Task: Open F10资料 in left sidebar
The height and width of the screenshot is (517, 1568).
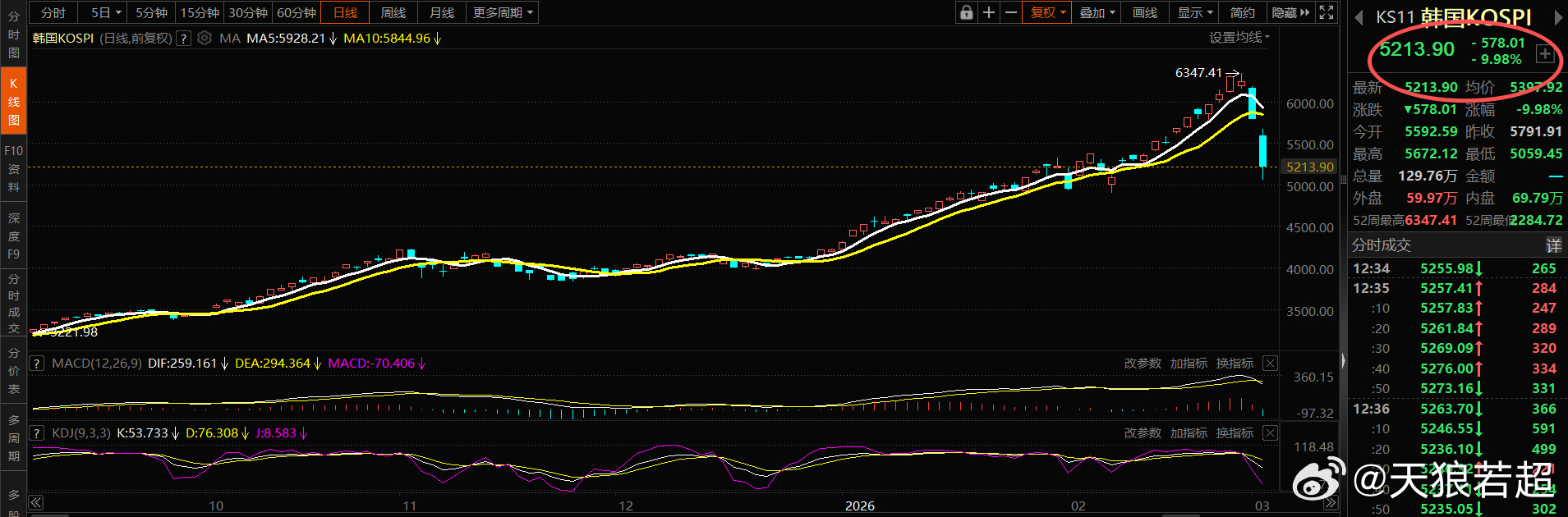Action: pos(13,169)
